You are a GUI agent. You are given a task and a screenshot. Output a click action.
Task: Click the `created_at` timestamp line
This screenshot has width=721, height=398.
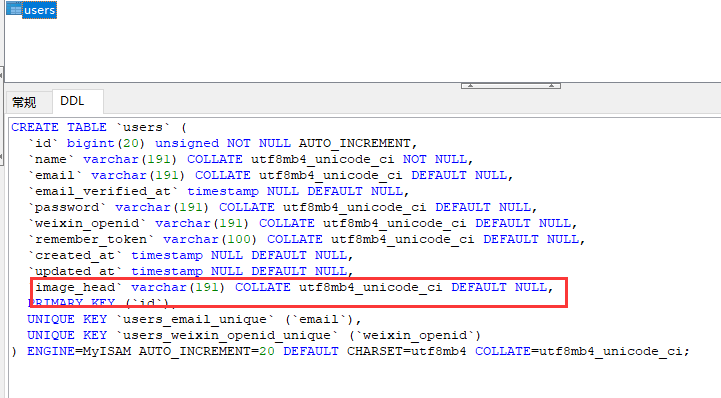click(x=190, y=256)
